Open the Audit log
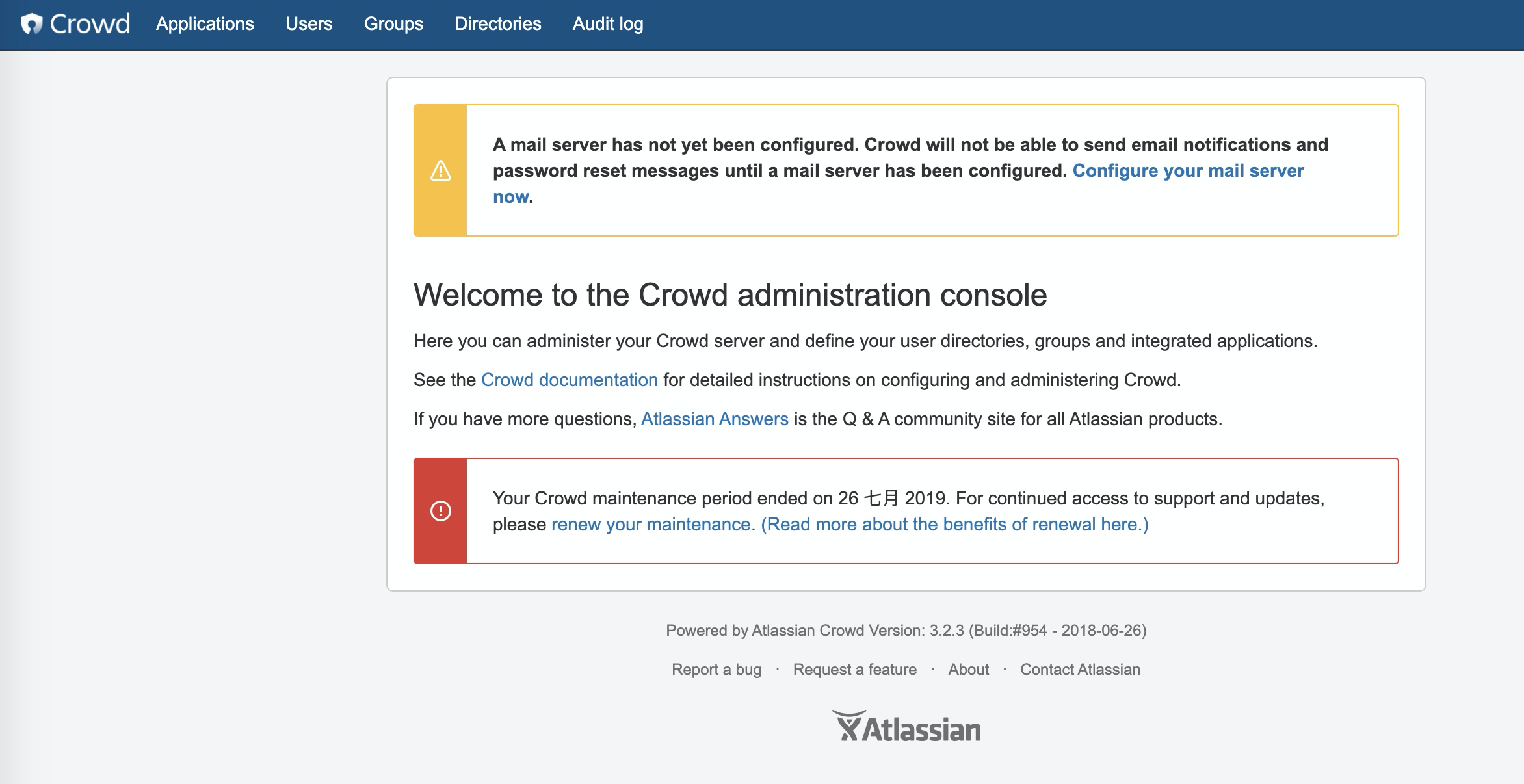Image resolution: width=1524 pixels, height=784 pixels. pos(607,24)
